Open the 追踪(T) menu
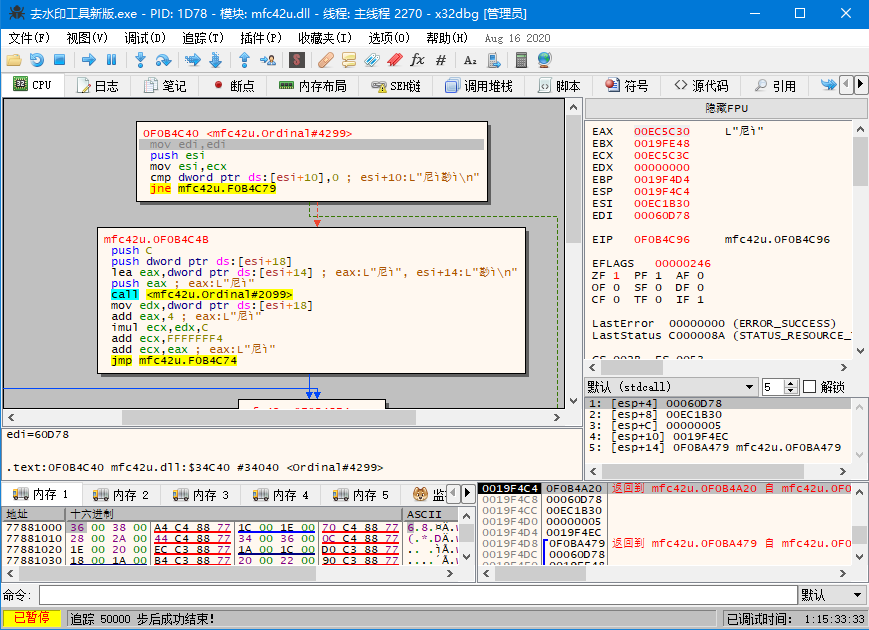Viewport: 869px width, 630px height. coord(202,38)
